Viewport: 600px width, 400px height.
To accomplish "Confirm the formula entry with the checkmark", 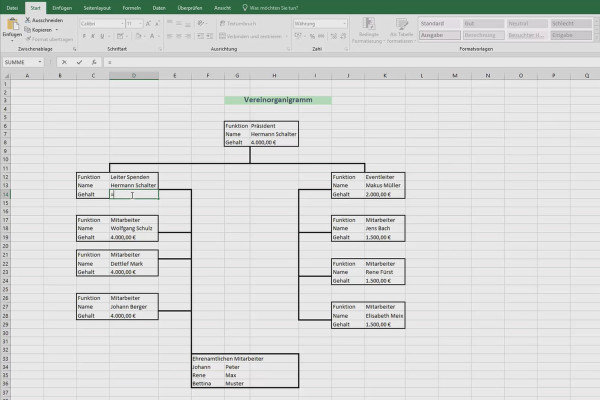I will pyautogui.click(x=79, y=62).
